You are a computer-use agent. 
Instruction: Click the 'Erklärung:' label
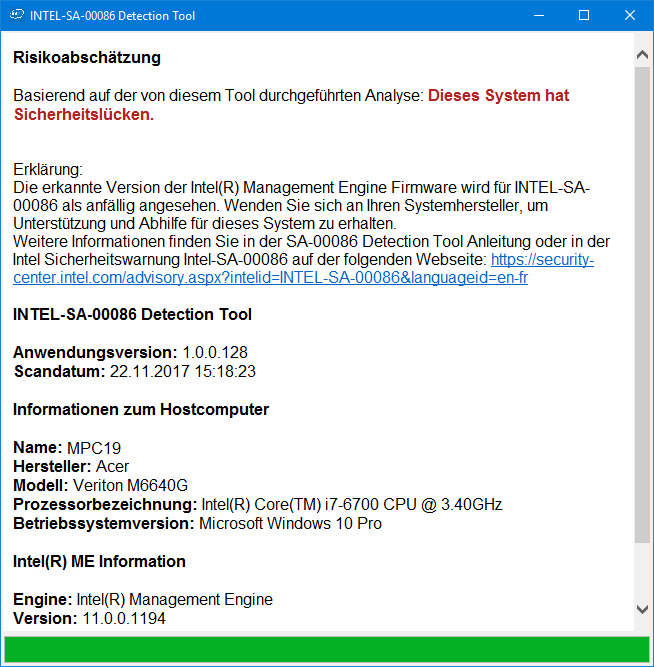point(48,169)
